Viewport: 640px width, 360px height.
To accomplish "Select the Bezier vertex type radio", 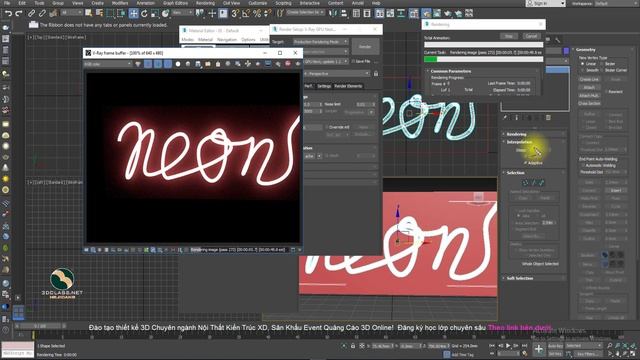I will tap(602, 64).
